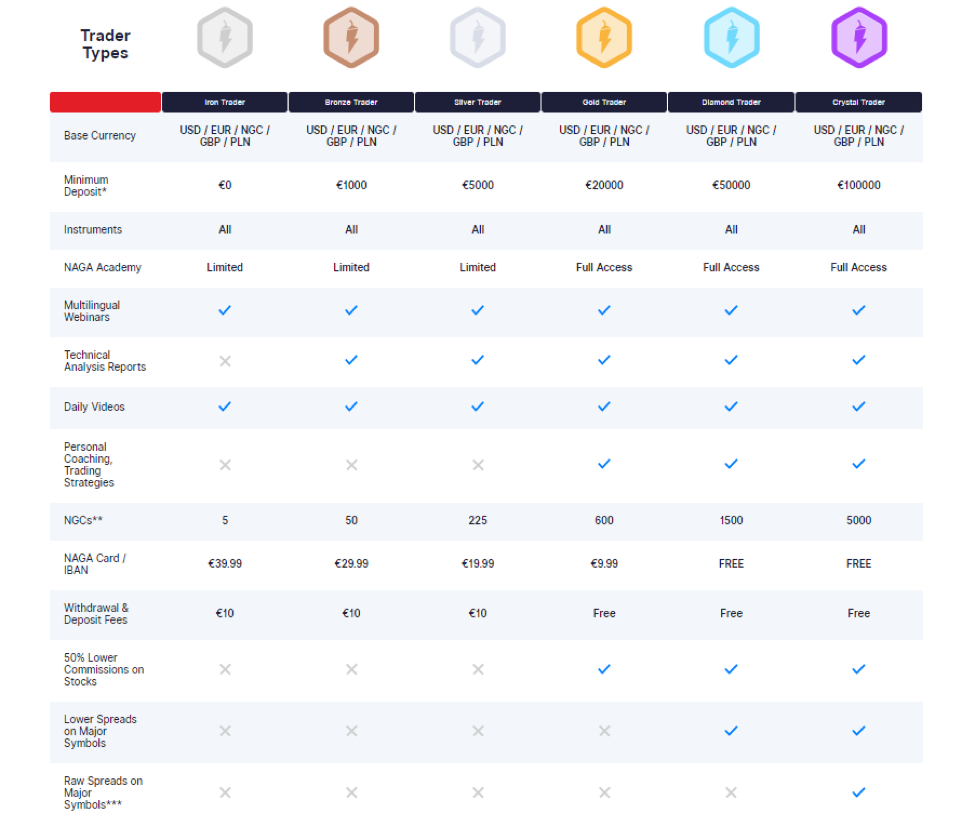
Task: Click the €9.99 NAGA Card price
Action: 604,564
